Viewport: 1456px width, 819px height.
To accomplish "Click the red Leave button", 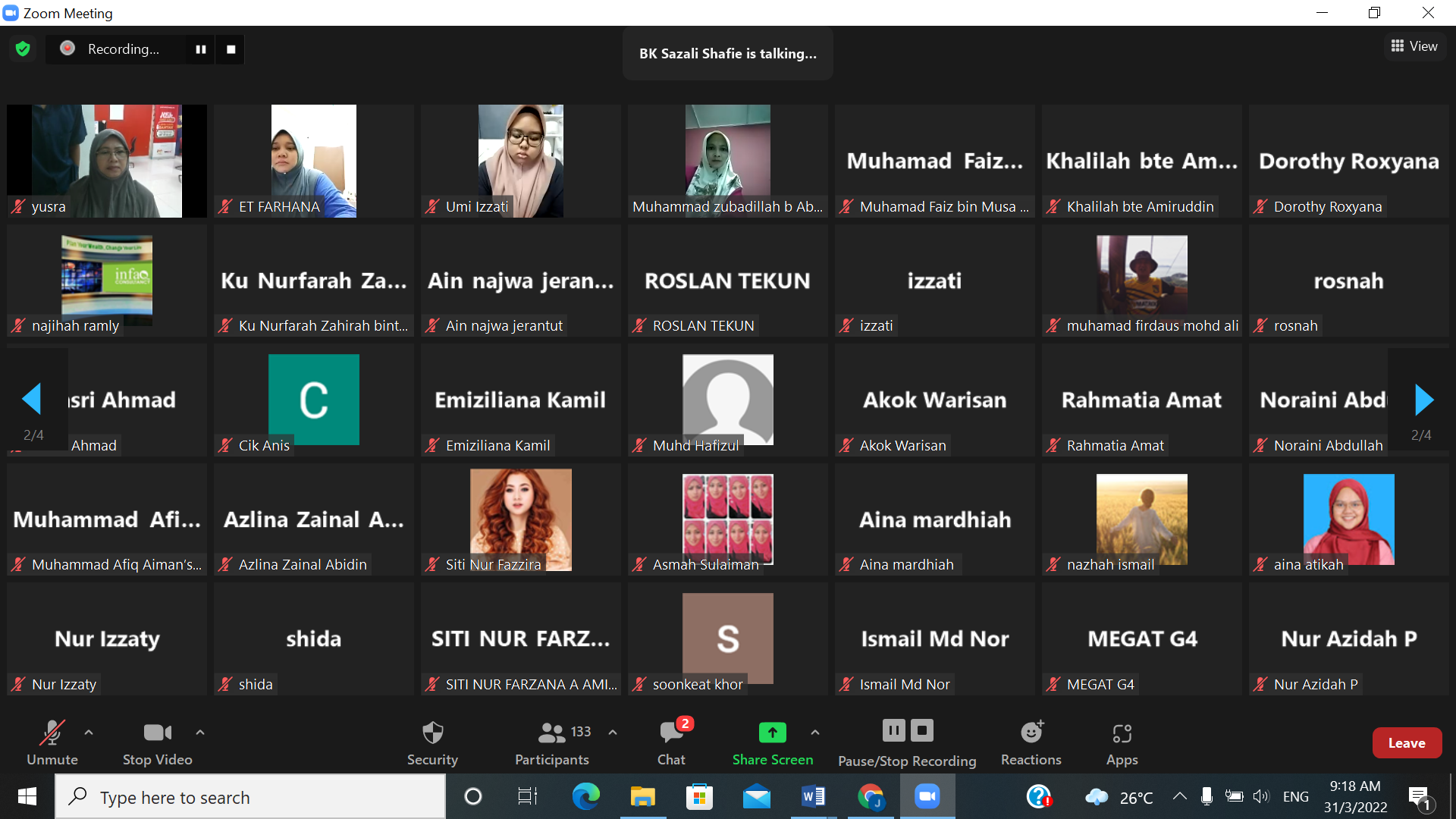I will coord(1407,743).
